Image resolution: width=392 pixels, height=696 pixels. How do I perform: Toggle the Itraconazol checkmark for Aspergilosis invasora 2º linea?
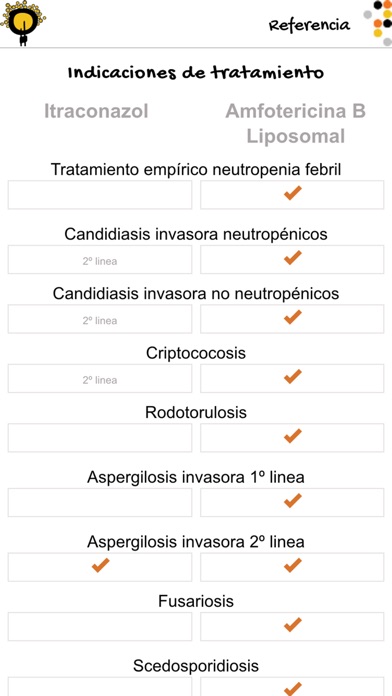click(100, 566)
